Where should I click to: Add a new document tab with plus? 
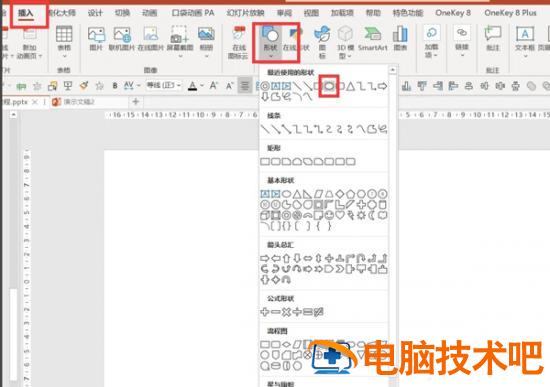click(136, 102)
